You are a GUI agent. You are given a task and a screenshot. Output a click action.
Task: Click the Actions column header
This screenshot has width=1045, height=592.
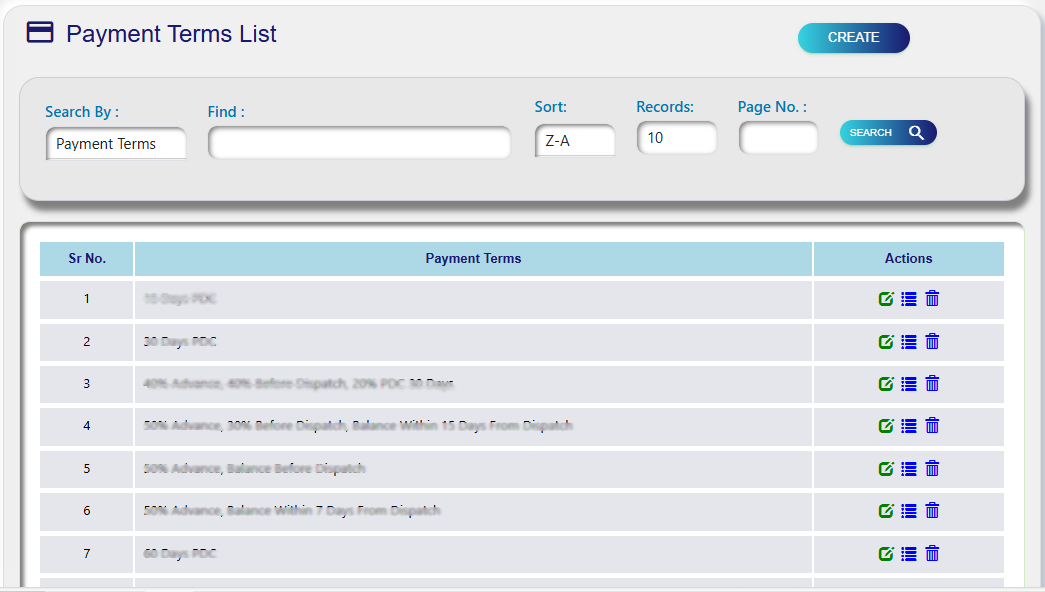pos(908,259)
